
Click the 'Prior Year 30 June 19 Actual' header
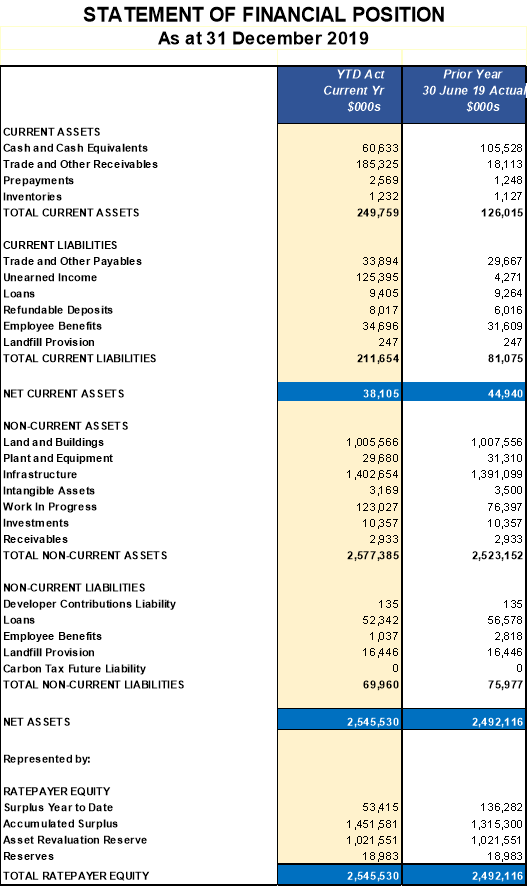point(465,94)
